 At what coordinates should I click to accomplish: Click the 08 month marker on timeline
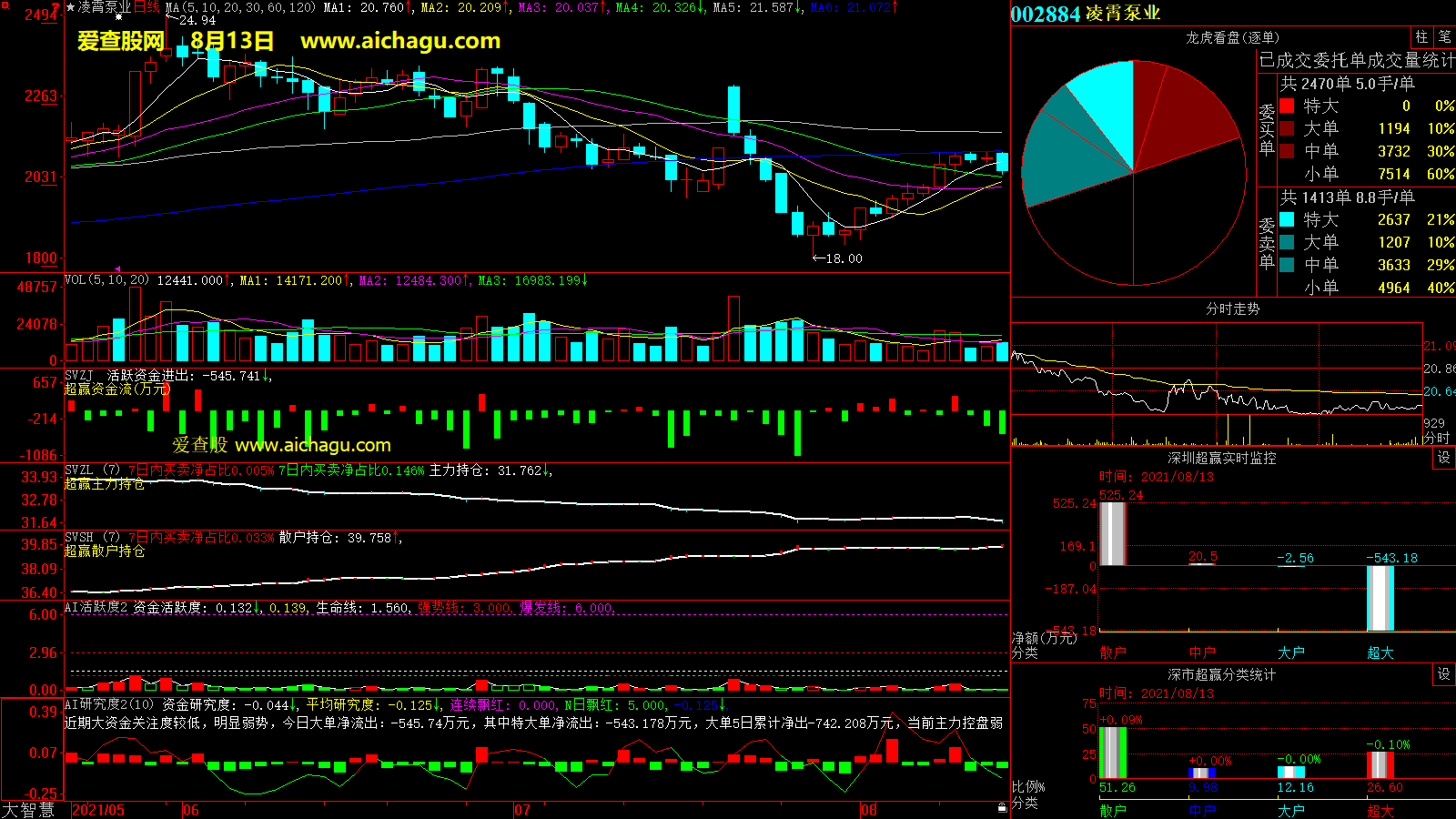[869, 810]
